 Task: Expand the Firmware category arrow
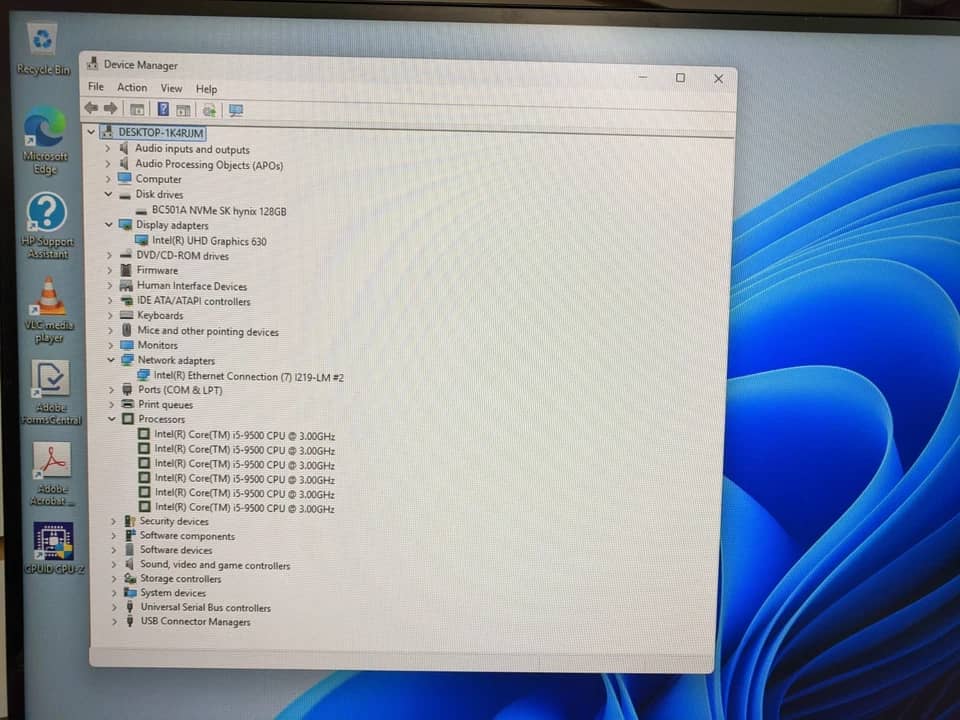[x=110, y=270]
